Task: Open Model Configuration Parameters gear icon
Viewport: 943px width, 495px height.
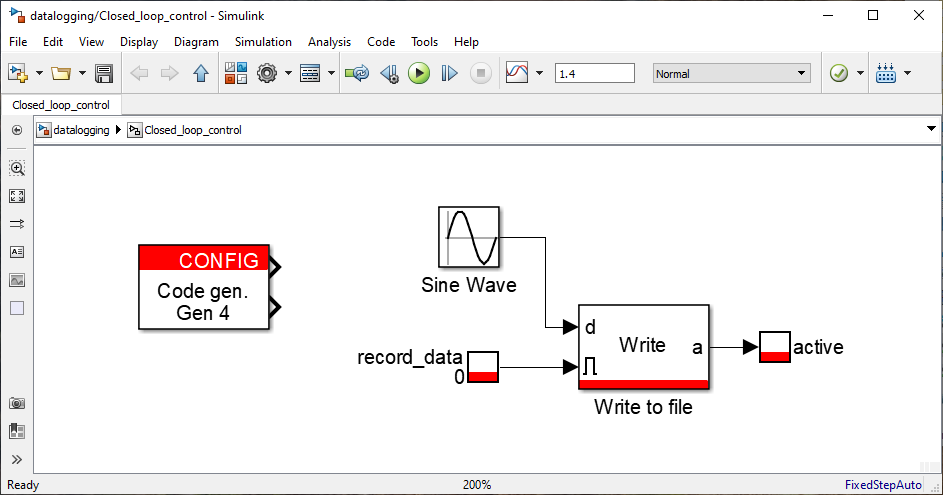Action: click(x=267, y=73)
